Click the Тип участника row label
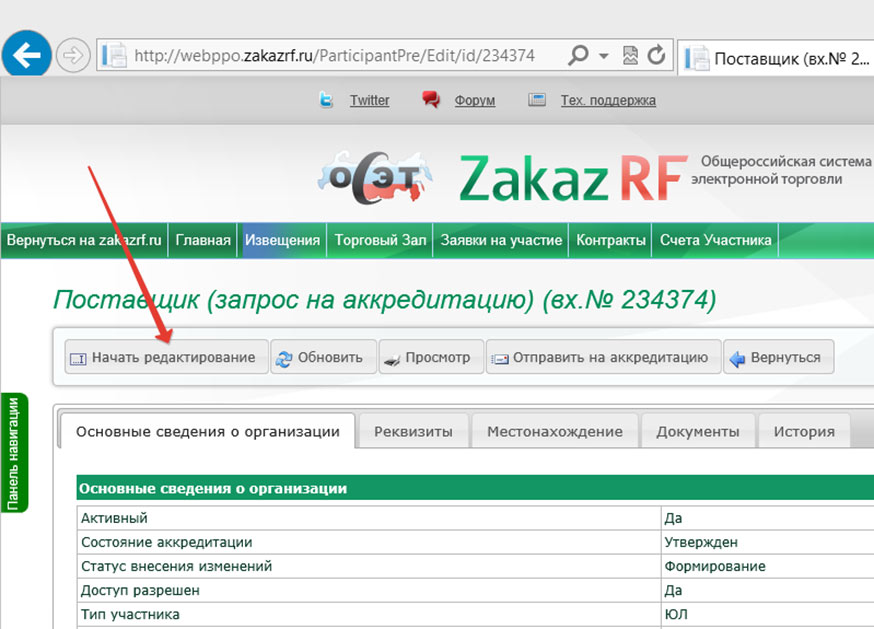 tap(130, 614)
